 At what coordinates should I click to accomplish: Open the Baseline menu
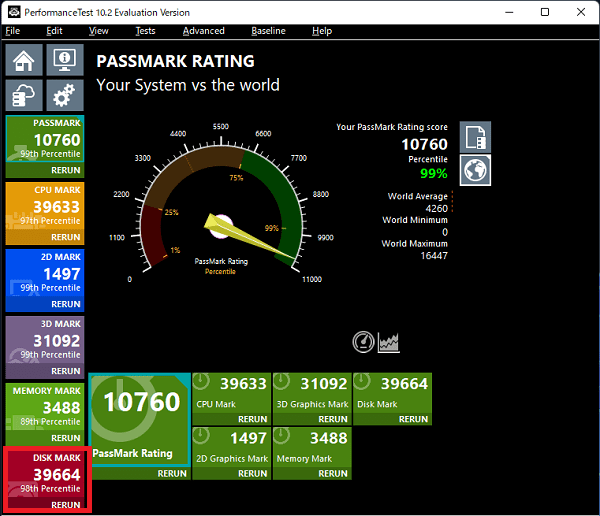pos(268,31)
